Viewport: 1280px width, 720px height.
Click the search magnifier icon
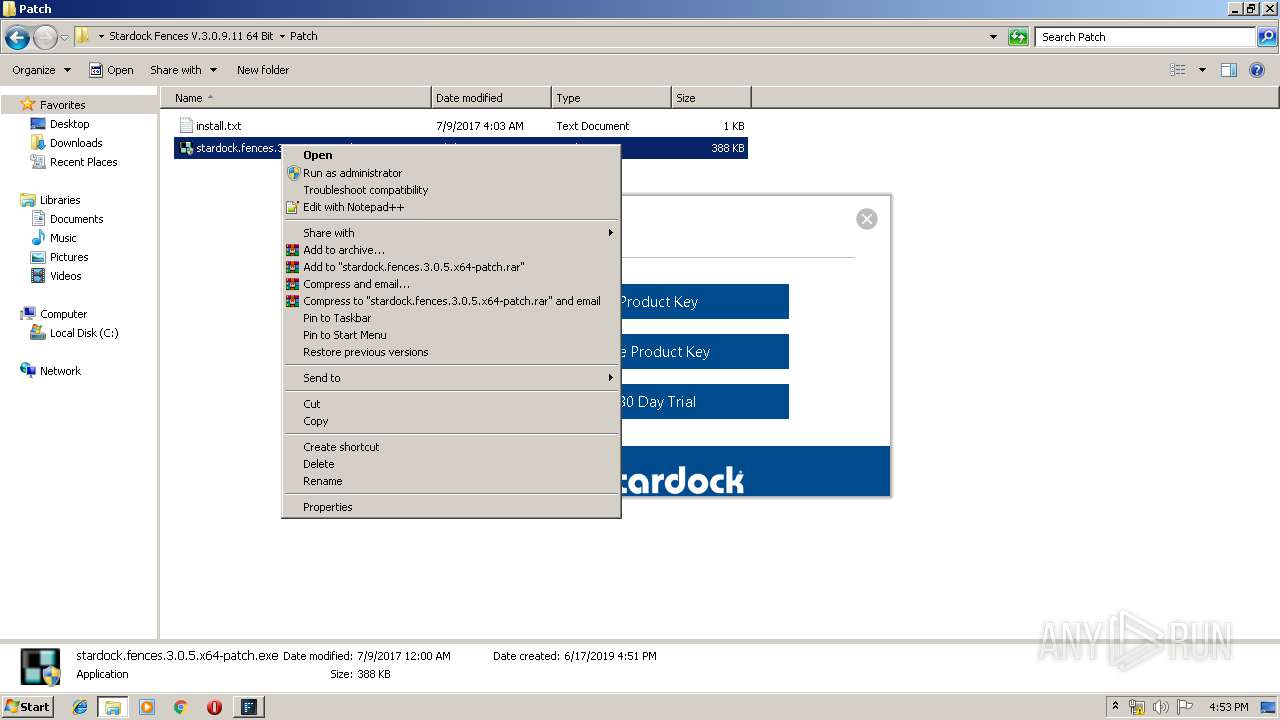point(1266,37)
